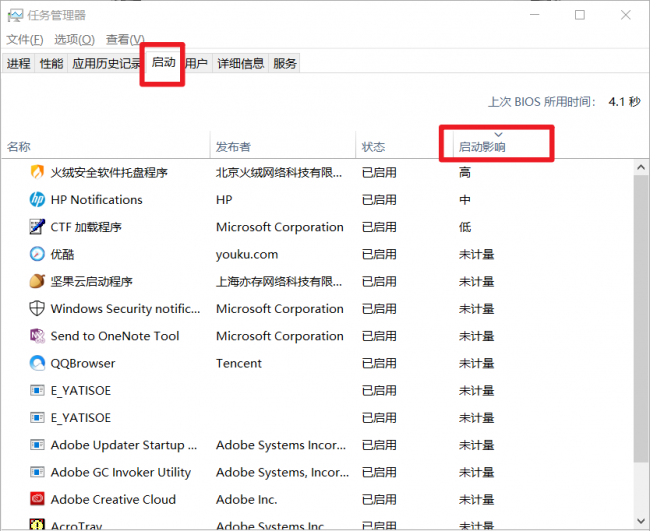This screenshot has height=531, width=650.
Task: Click the scrollbar up arrow
Action: pos(641,167)
